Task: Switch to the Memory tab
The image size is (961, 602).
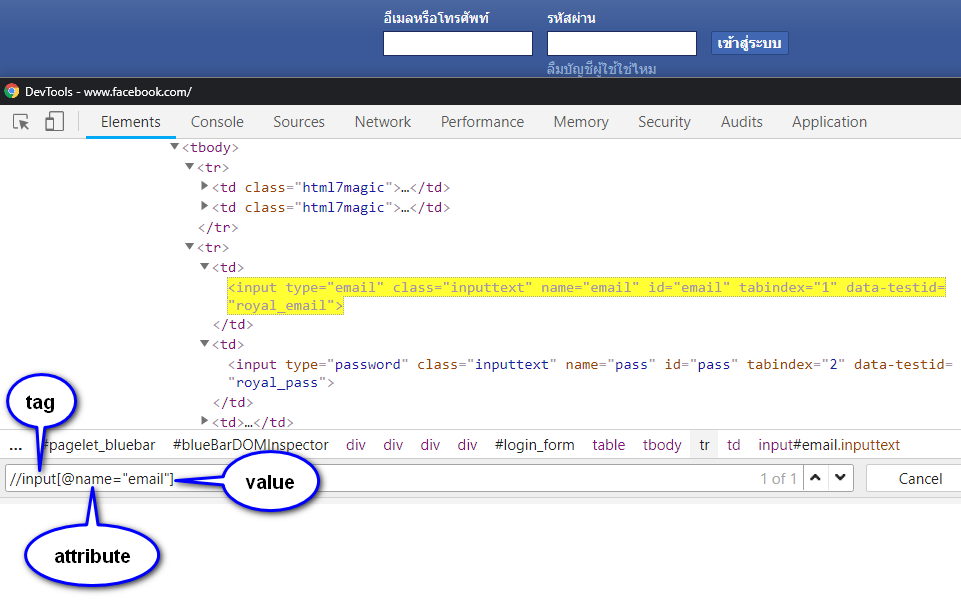Action: click(581, 122)
